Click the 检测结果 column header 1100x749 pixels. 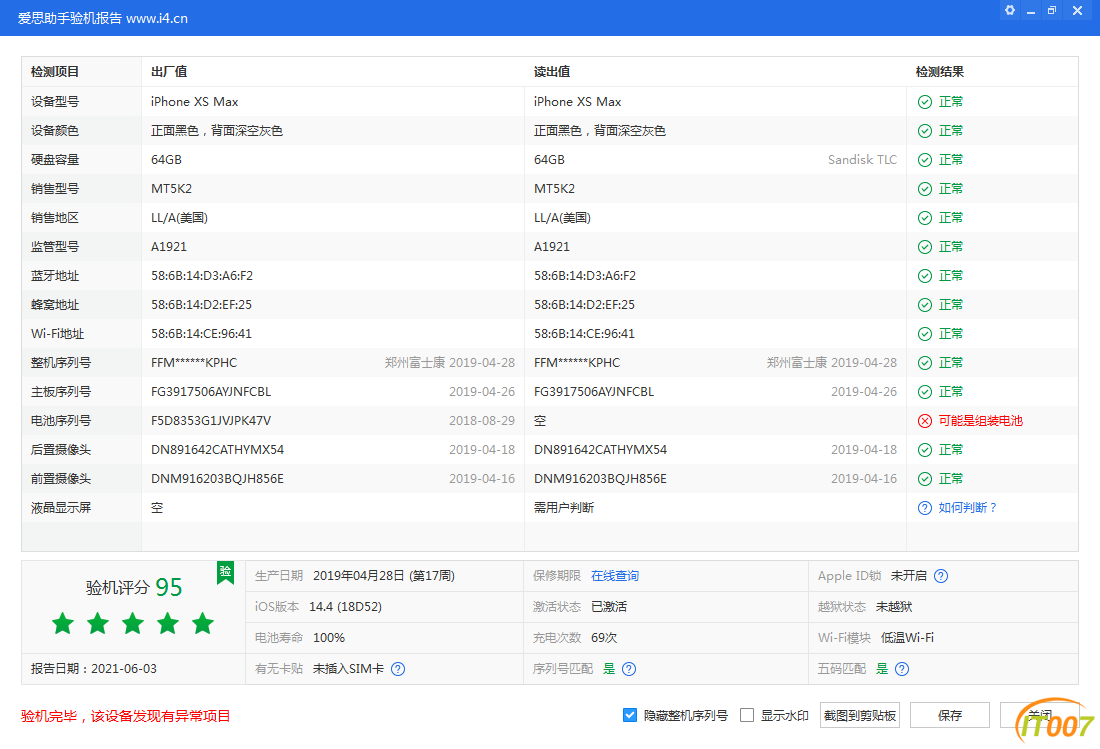click(x=940, y=72)
